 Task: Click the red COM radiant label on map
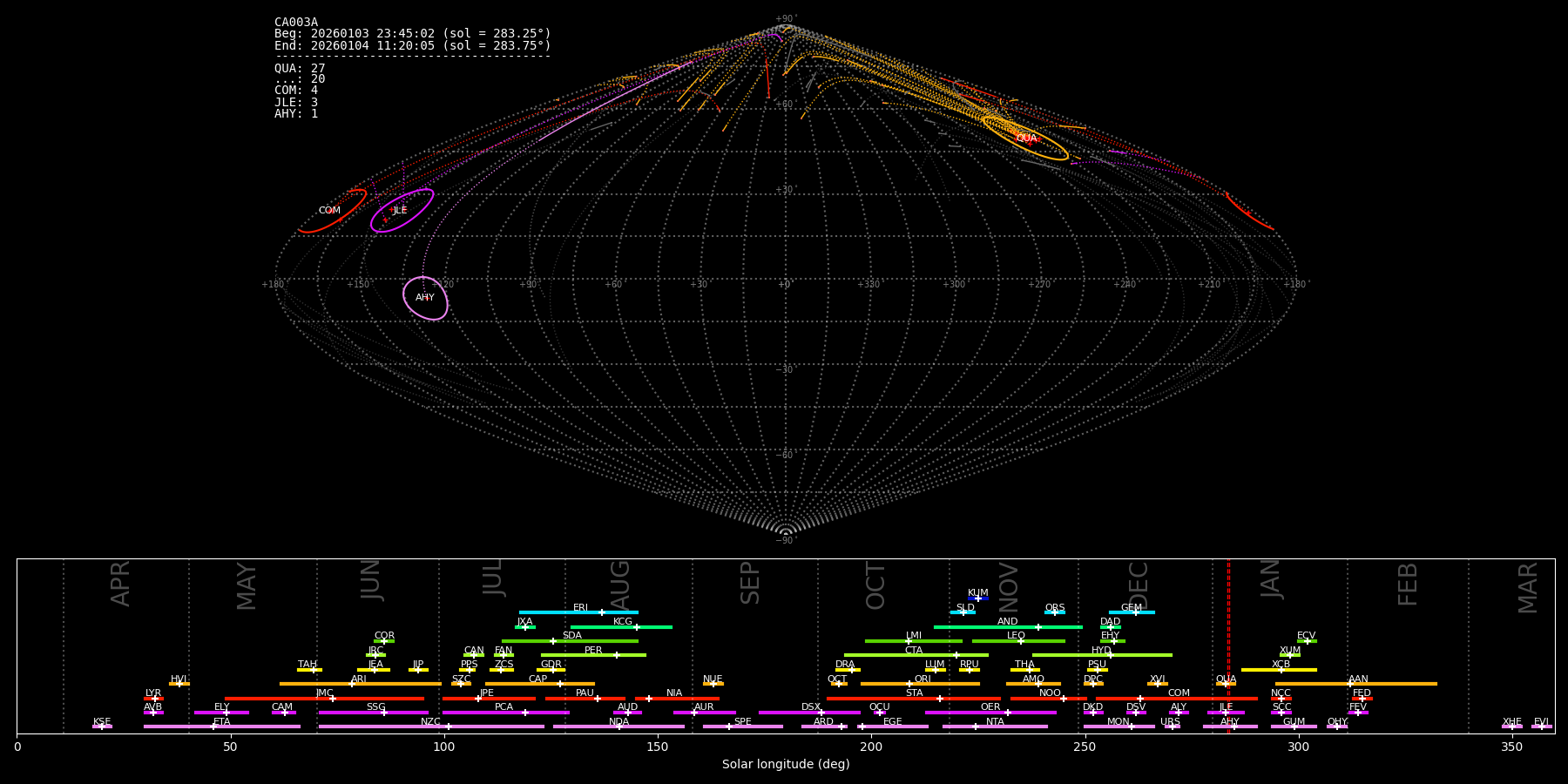(329, 211)
